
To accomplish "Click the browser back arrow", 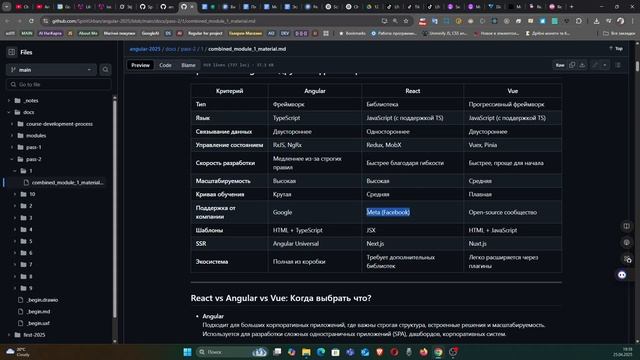I will coord(7,21).
